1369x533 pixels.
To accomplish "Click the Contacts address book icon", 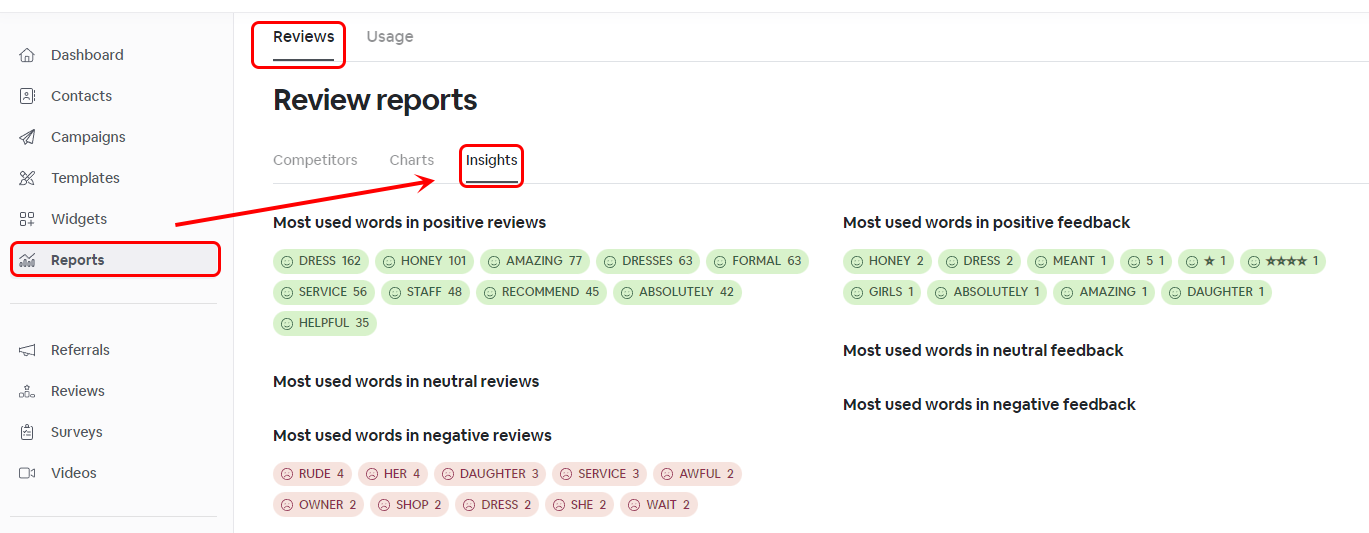I will coord(28,96).
